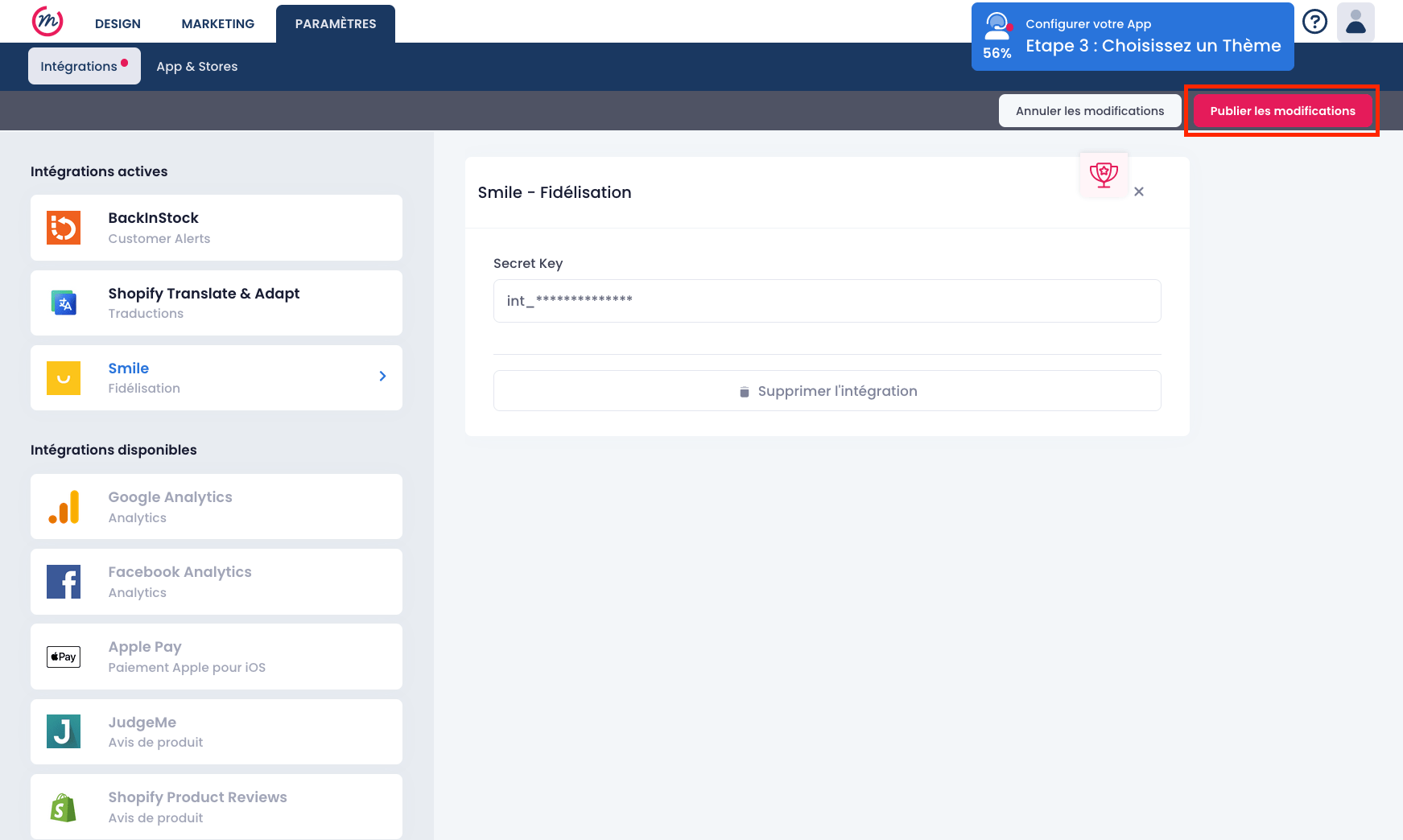The width and height of the screenshot is (1403, 840).
Task: Click the 56% setup progress indicator
Action: click(x=997, y=53)
